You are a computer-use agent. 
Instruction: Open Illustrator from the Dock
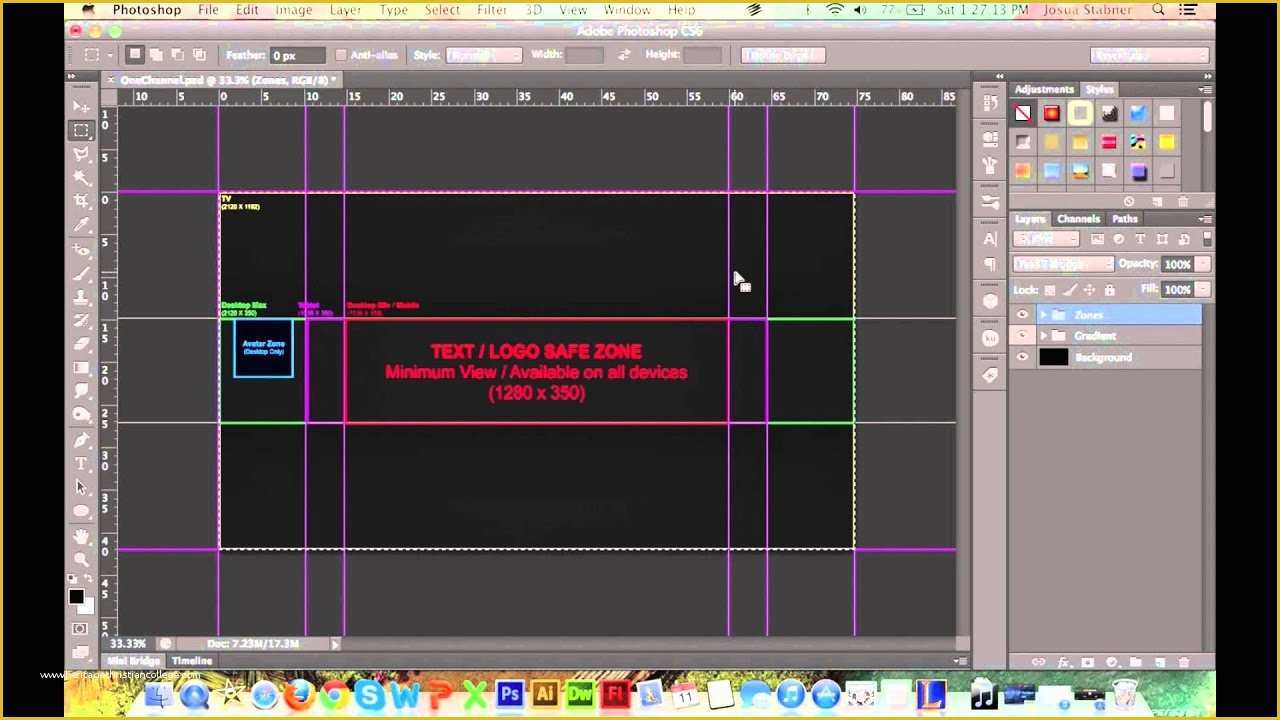pos(544,693)
